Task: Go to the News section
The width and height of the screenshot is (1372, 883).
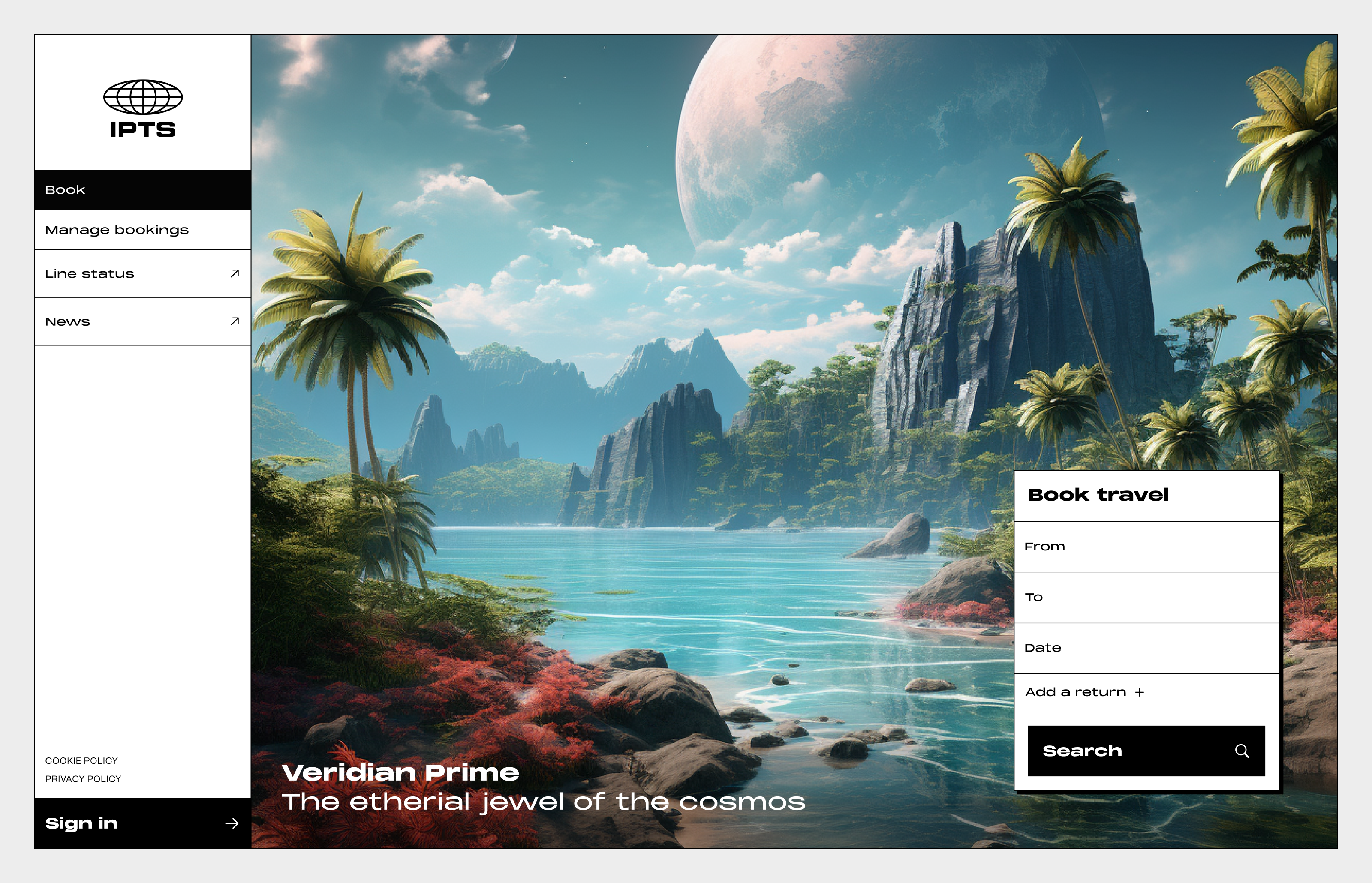Action: [143, 321]
